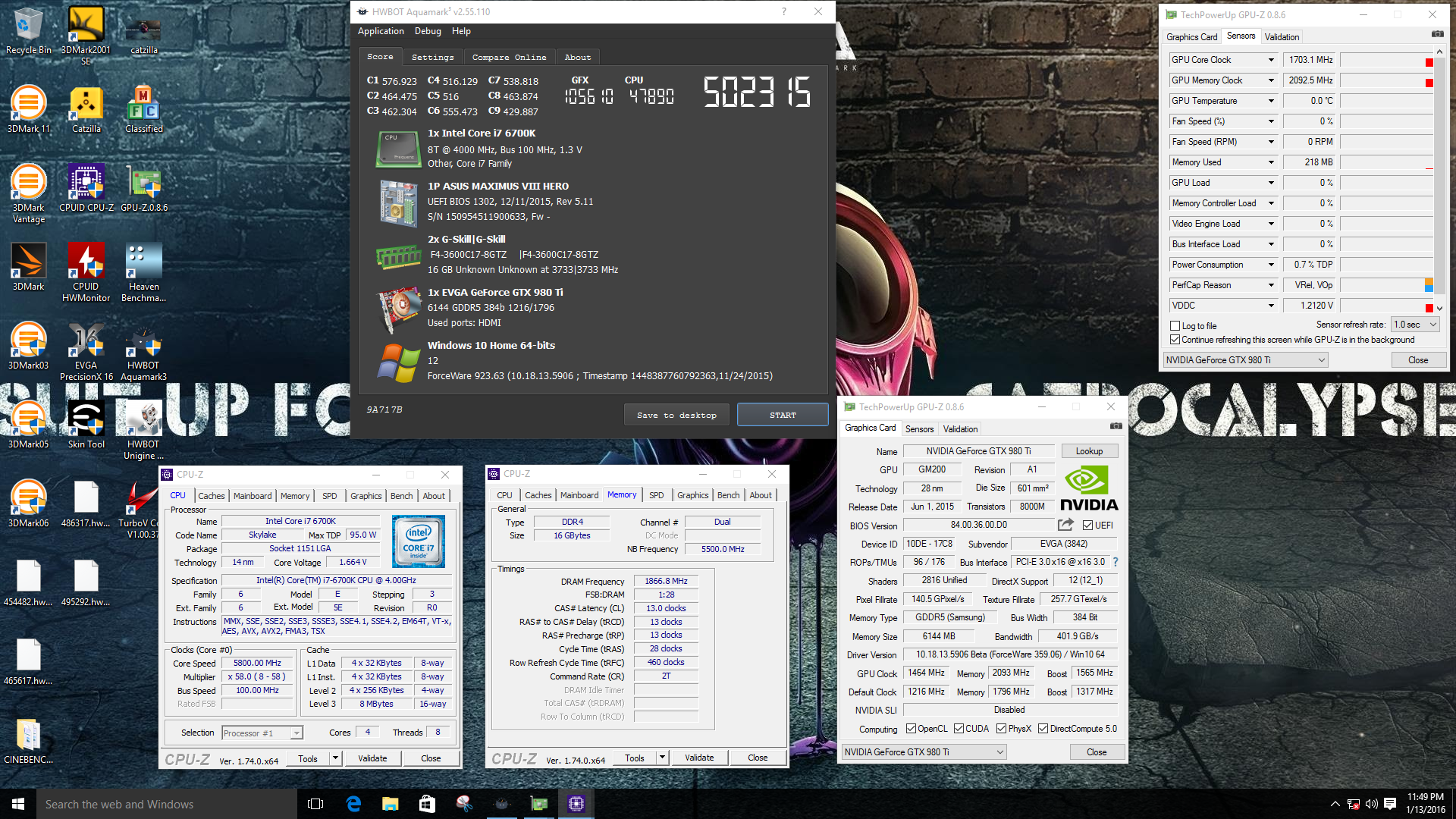Click Validate in left CPU-Z window
This screenshot has width=1456, height=819.
[x=372, y=758]
